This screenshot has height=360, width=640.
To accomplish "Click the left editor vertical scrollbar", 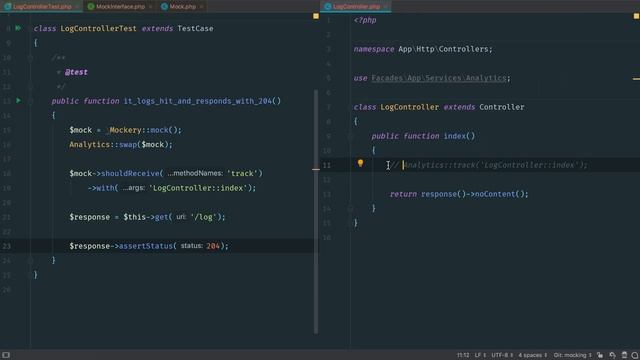I will coord(316,211).
